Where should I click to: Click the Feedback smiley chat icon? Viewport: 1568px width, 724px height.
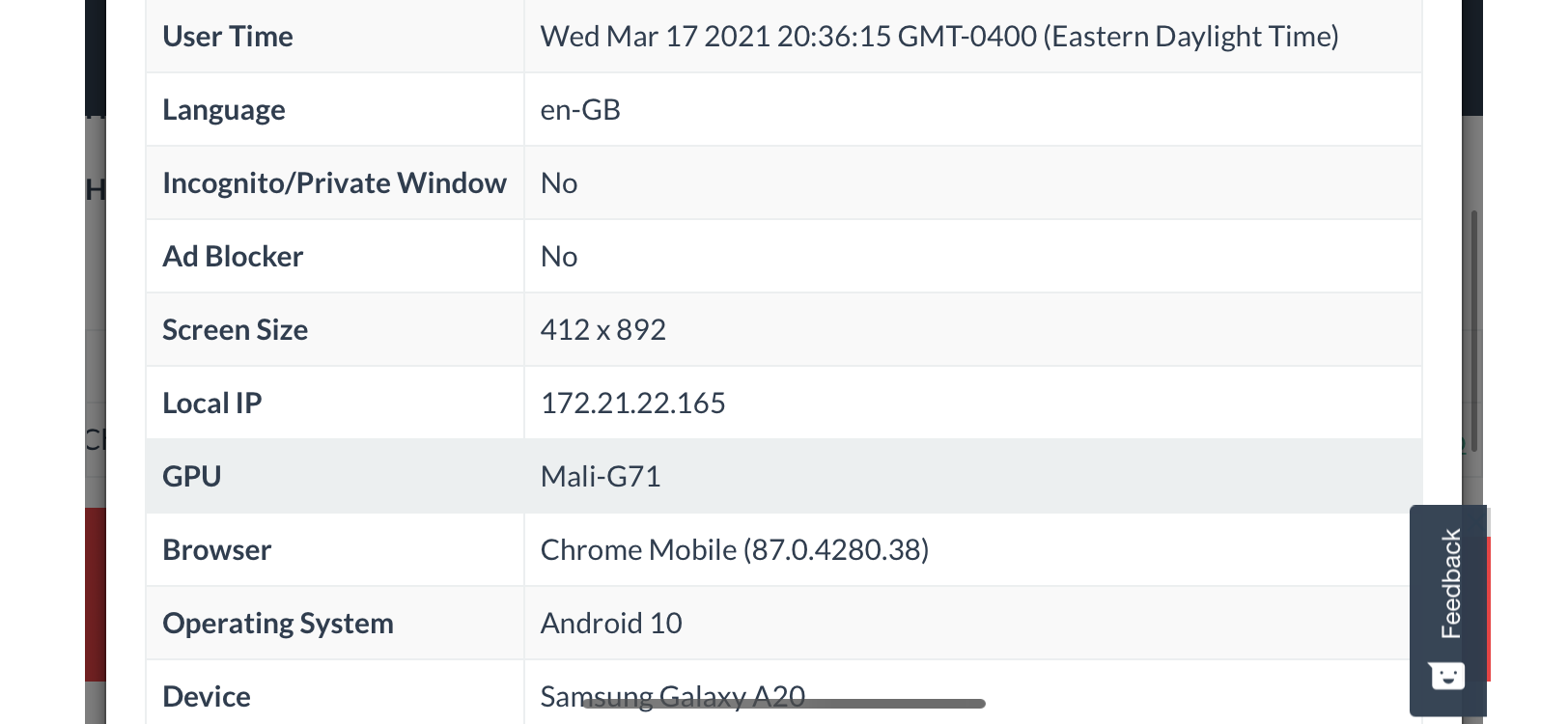click(x=1447, y=676)
